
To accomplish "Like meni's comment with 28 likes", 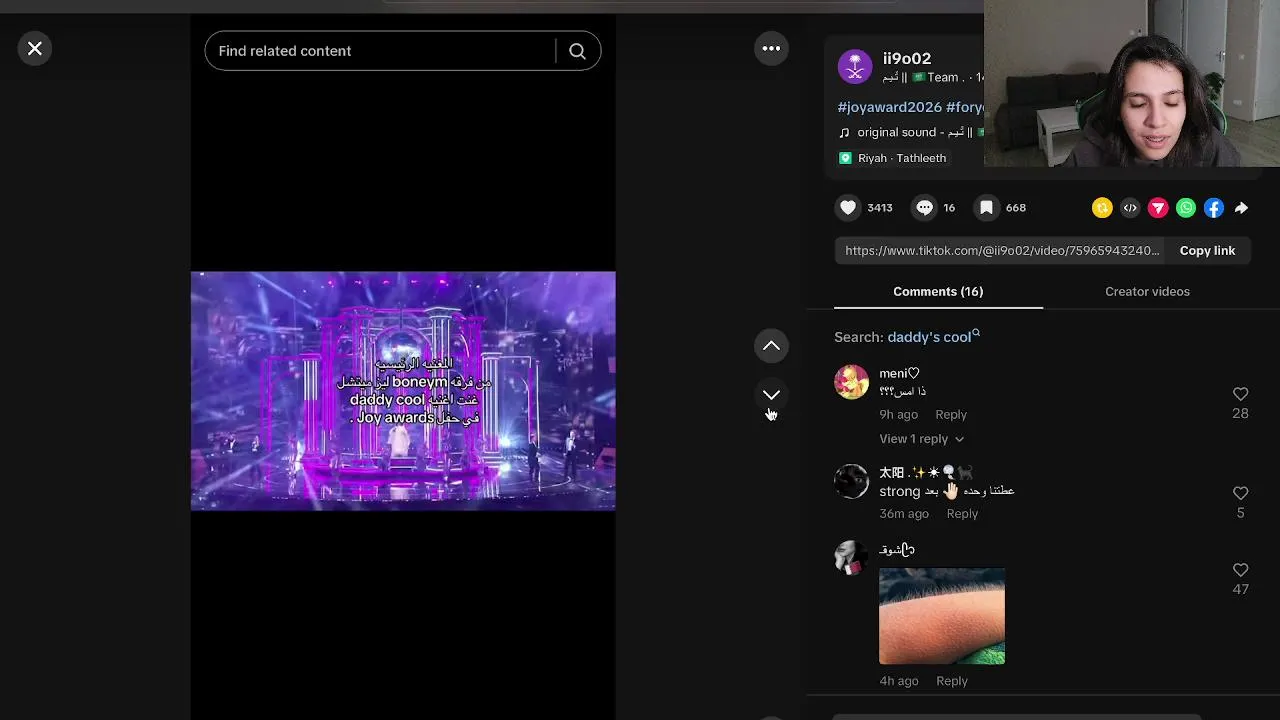I will point(1240,394).
